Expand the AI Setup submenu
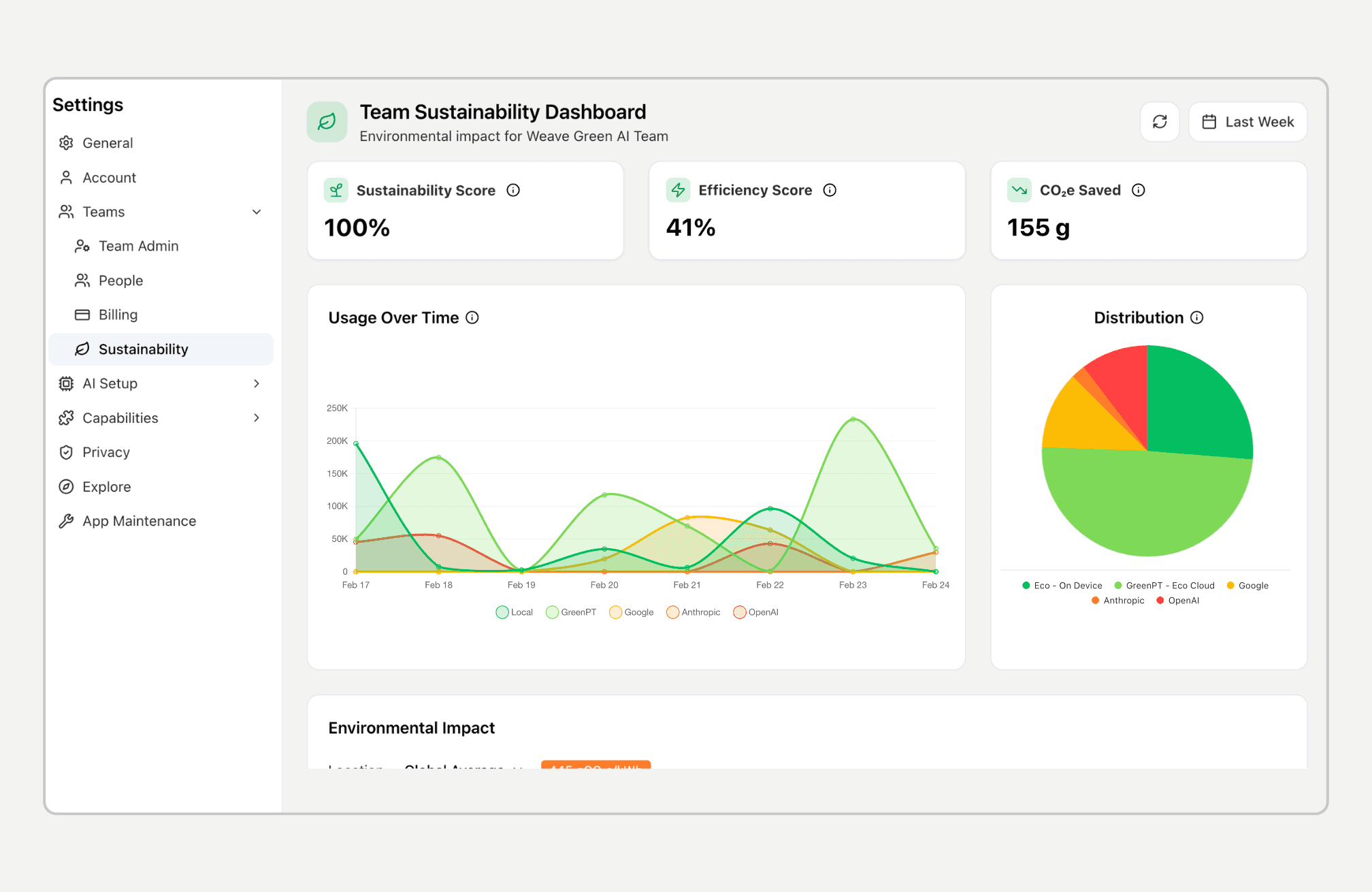The width and height of the screenshot is (1372, 892). click(257, 384)
